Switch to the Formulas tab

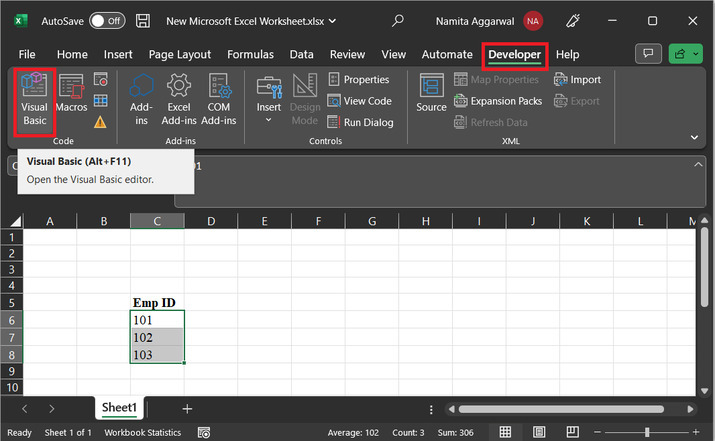coord(250,54)
